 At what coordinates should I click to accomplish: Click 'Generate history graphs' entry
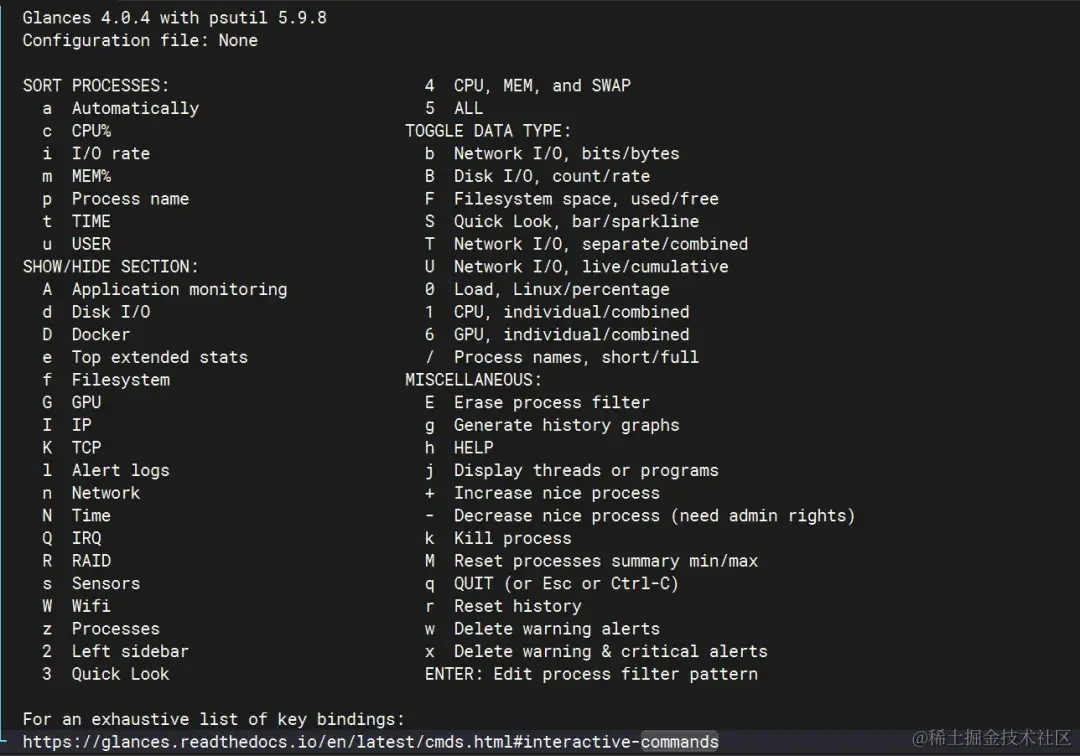tap(552, 425)
